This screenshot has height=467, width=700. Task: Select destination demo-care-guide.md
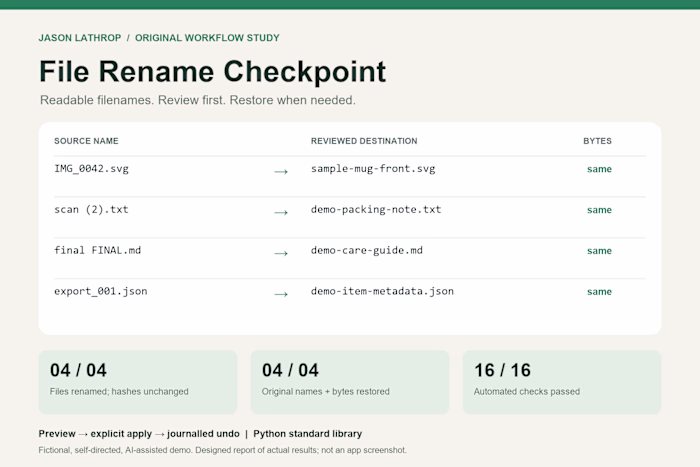coord(367,250)
